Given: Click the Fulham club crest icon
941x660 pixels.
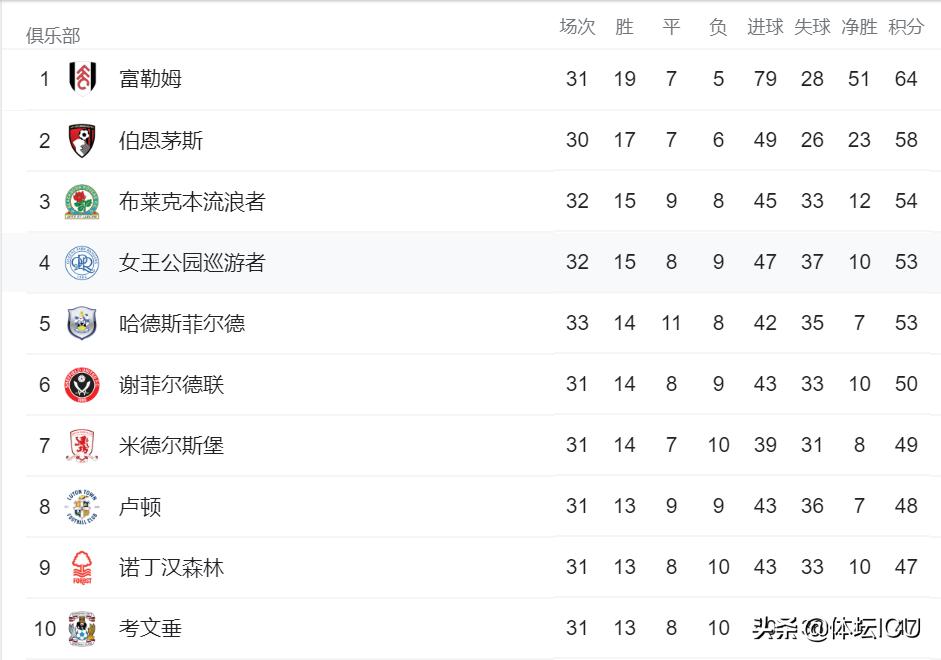Looking at the screenshot, I should click(x=82, y=79).
